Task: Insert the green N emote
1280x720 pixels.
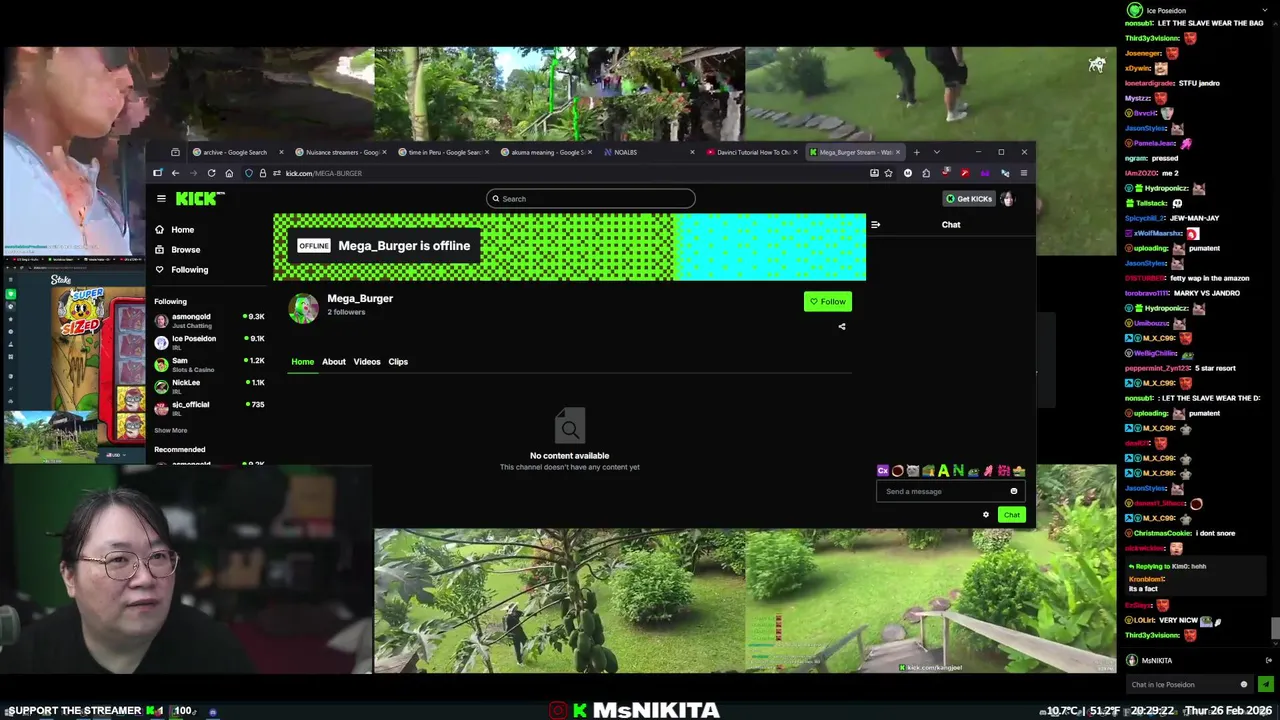Action: tap(958, 471)
